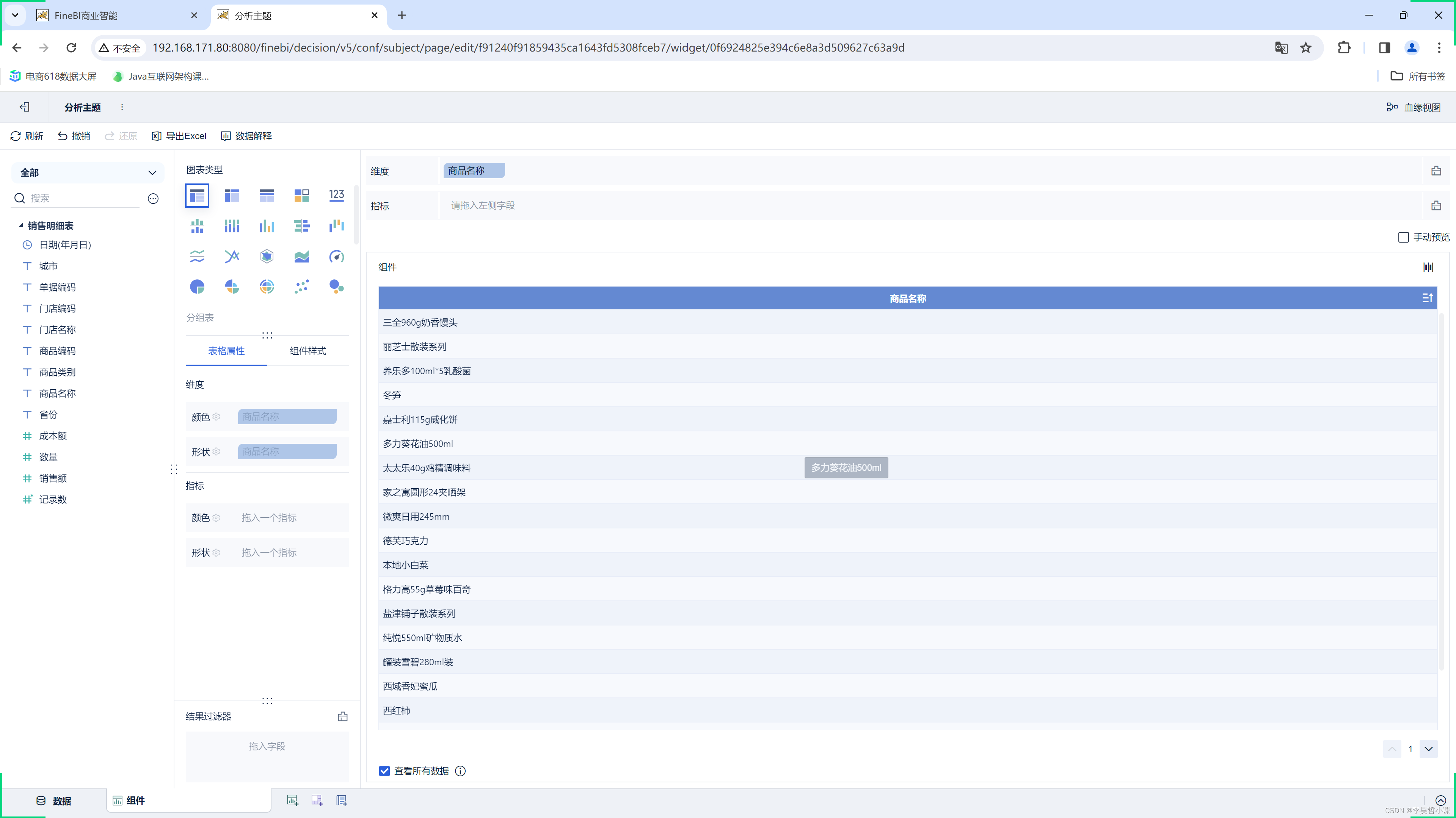
Task: Collapse the 销售明细表 tree node
Action: 21,226
